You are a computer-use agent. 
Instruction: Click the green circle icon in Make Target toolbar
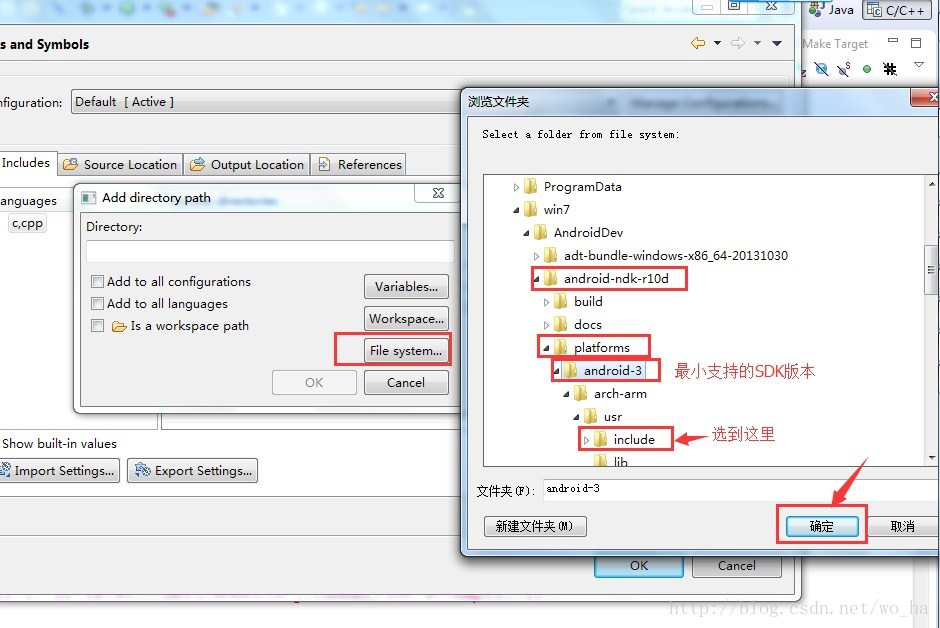(867, 70)
